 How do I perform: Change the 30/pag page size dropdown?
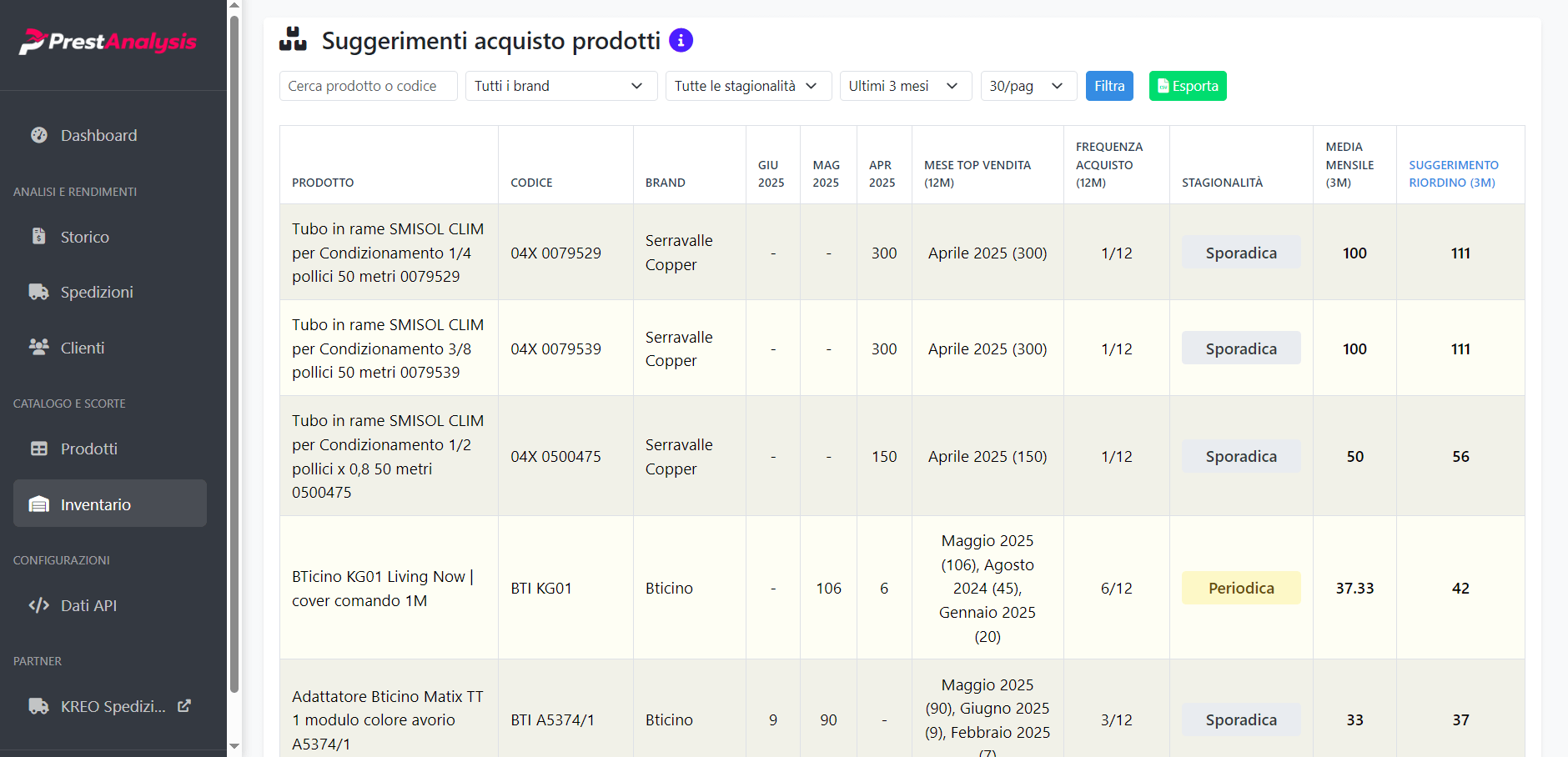point(1028,86)
